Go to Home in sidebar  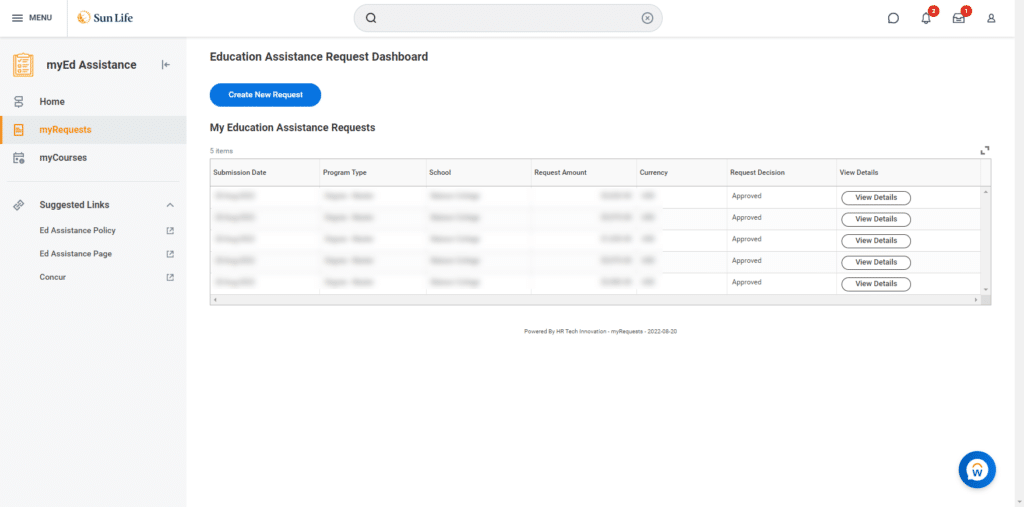coord(52,102)
